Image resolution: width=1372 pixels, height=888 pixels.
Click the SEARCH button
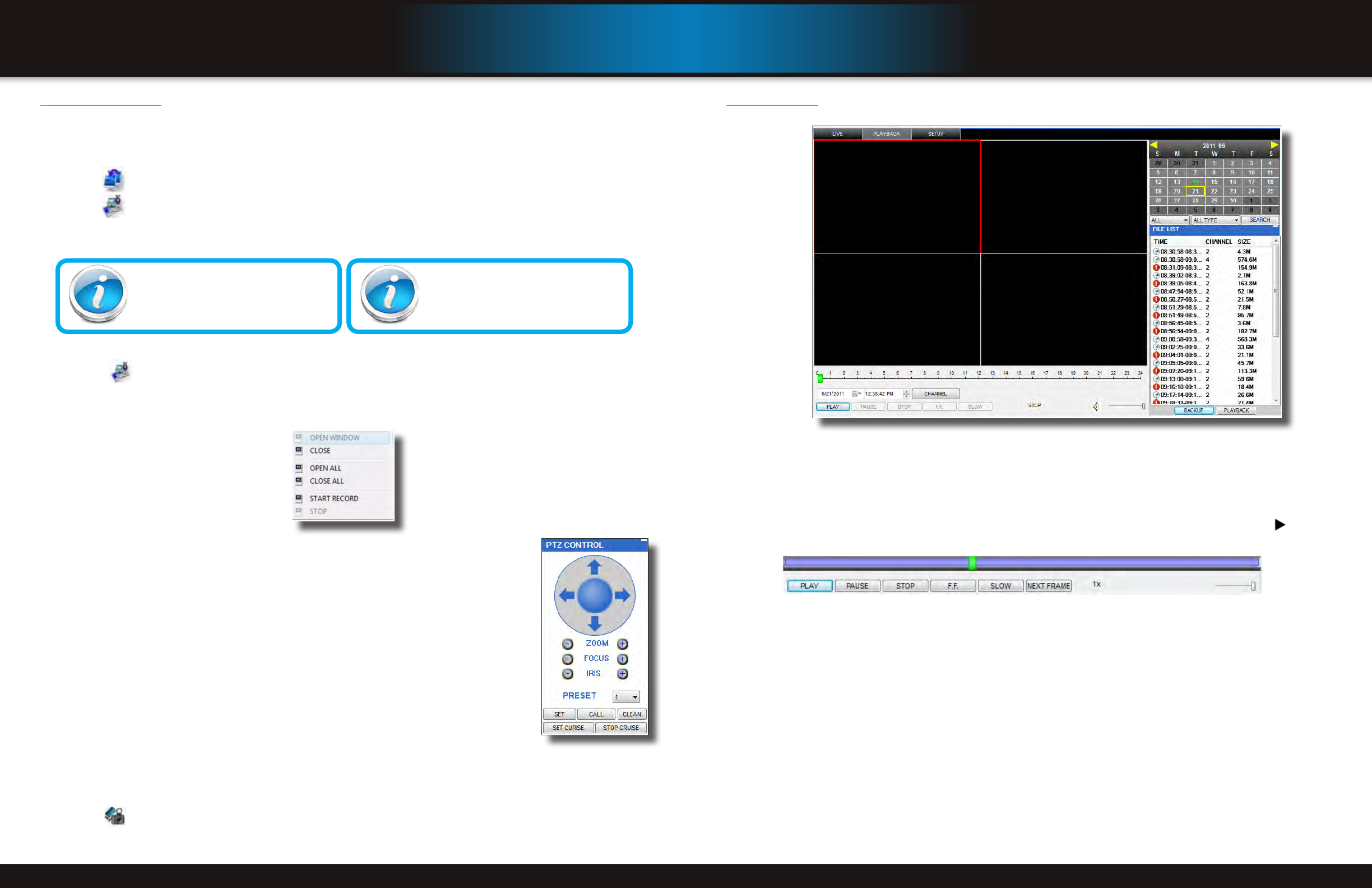click(x=1259, y=220)
